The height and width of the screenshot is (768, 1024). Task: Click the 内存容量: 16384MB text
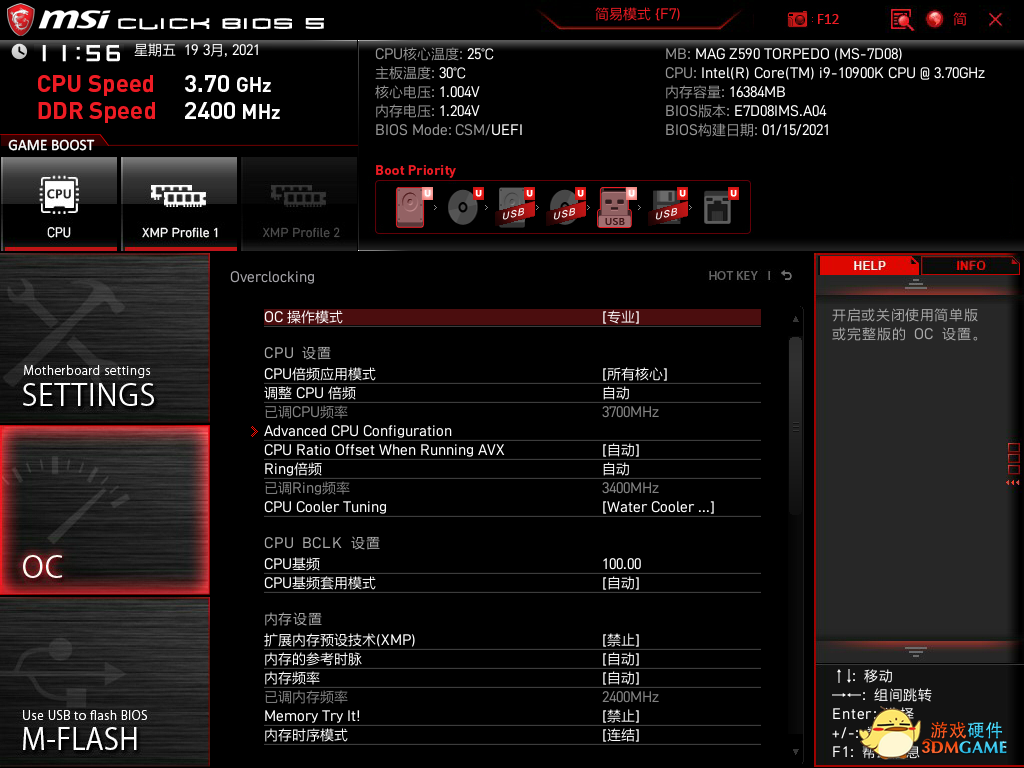click(x=725, y=92)
